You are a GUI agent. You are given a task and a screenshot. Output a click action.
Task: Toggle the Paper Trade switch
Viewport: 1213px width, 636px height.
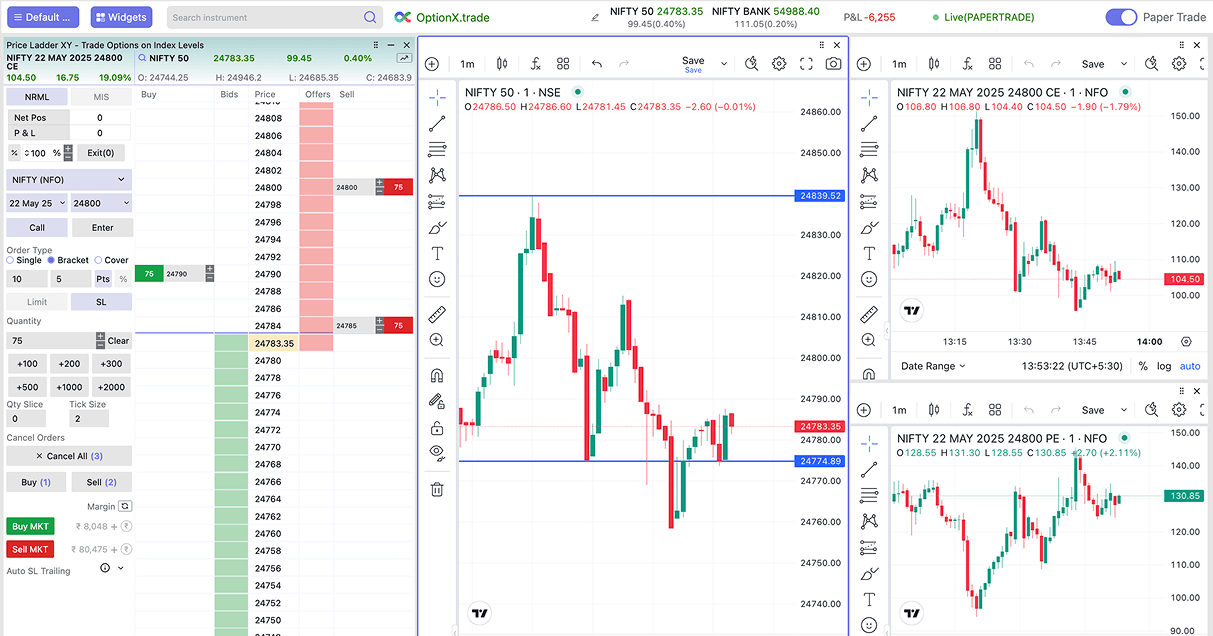click(1121, 17)
